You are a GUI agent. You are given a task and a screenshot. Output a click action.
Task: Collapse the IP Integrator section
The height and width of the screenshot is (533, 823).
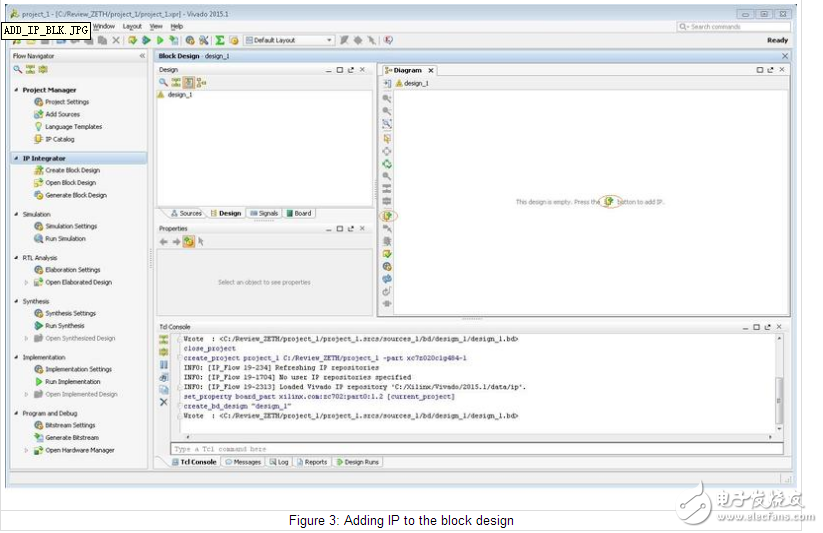pyautogui.click(x=15, y=159)
